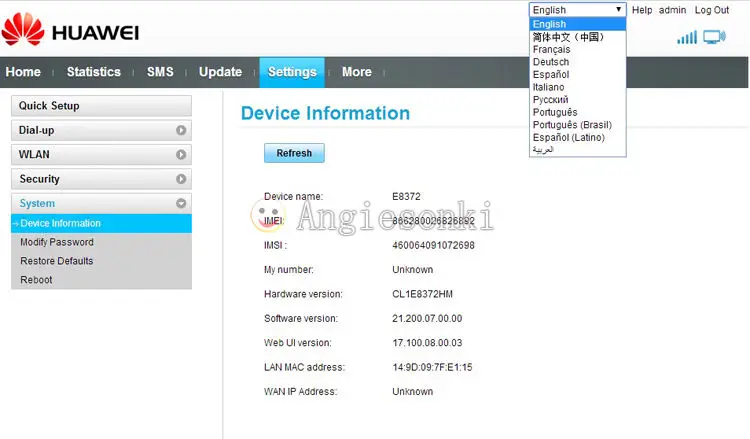Pick Italiano in the language list
Screen dimensions: 750x439
pos(577,87)
